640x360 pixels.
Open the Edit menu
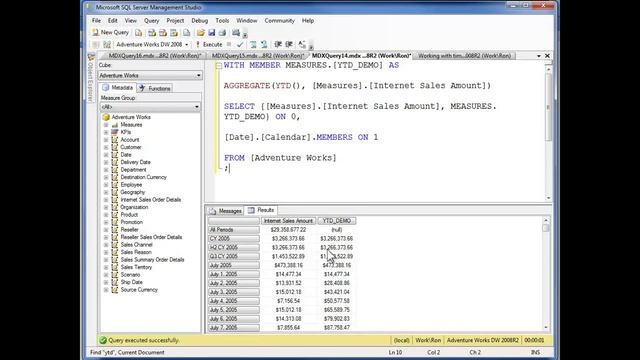113,20
